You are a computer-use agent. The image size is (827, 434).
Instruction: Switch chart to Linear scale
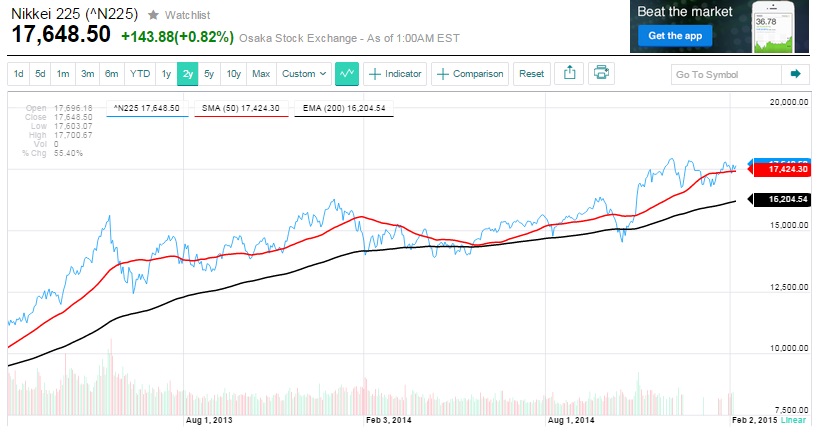(793, 421)
